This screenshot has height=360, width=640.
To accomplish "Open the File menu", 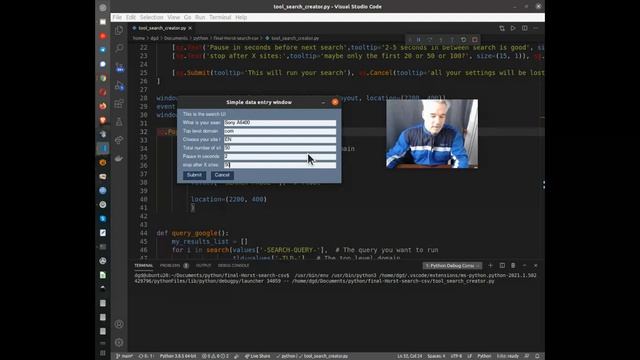I will [117, 17].
